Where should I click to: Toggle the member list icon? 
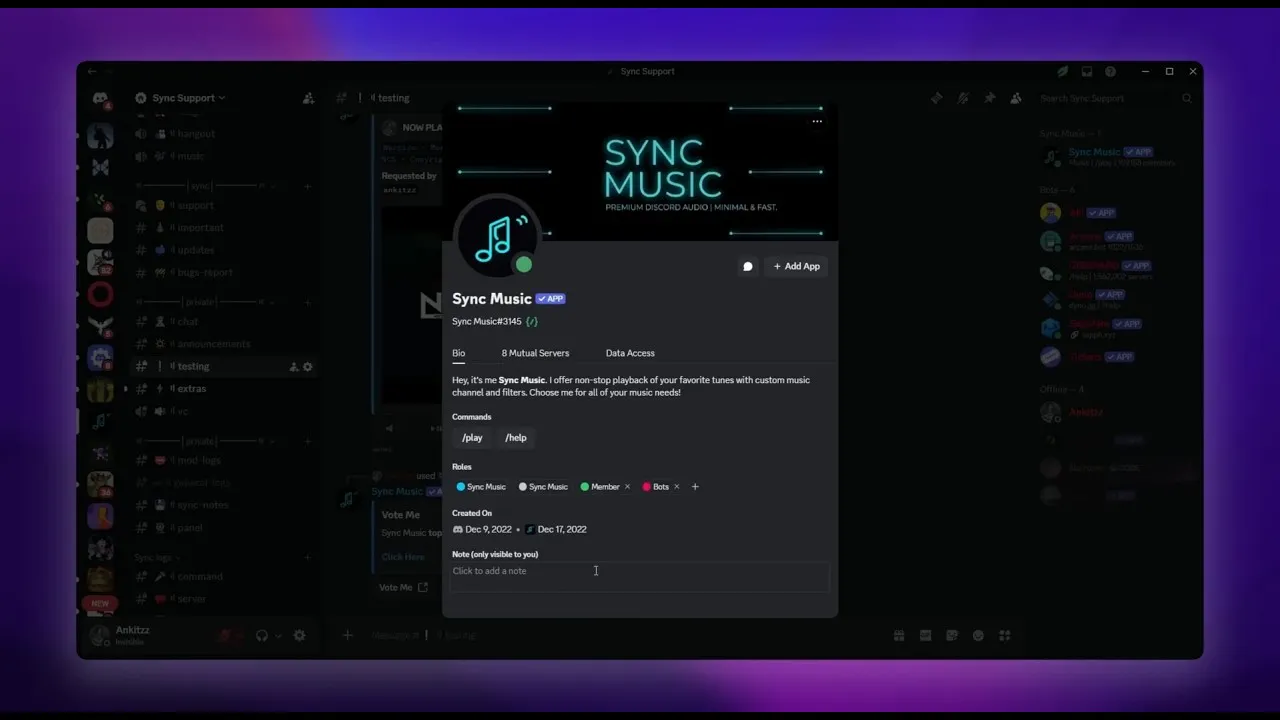coord(1015,98)
